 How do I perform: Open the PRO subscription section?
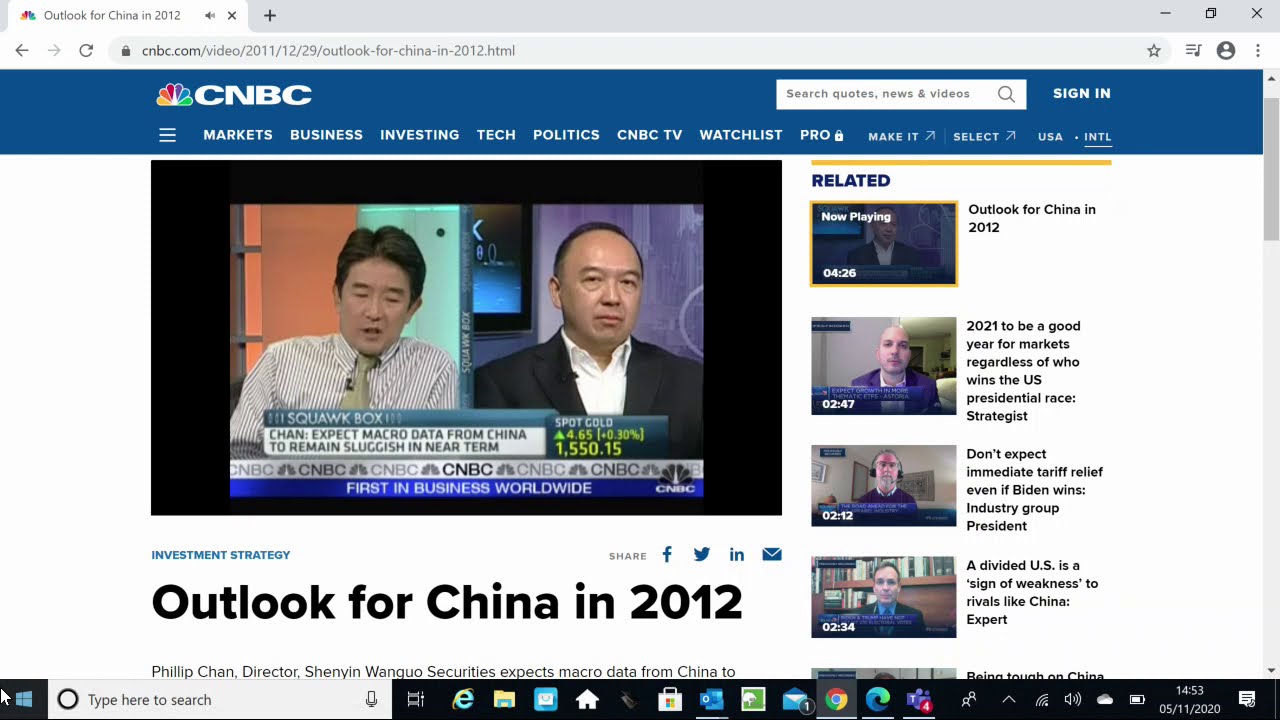point(822,135)
